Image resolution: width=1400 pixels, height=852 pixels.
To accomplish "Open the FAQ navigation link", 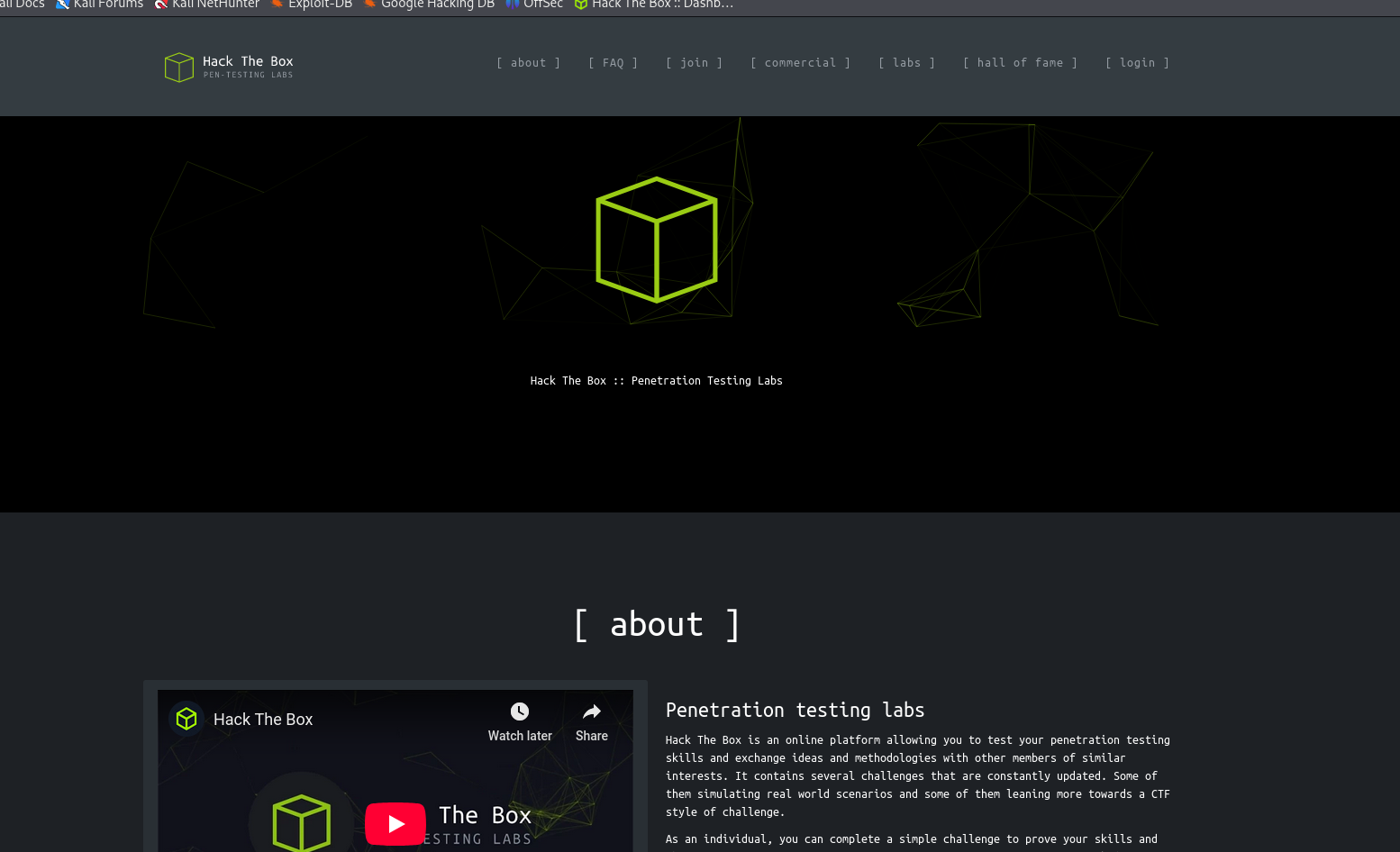I will (614, 63).
